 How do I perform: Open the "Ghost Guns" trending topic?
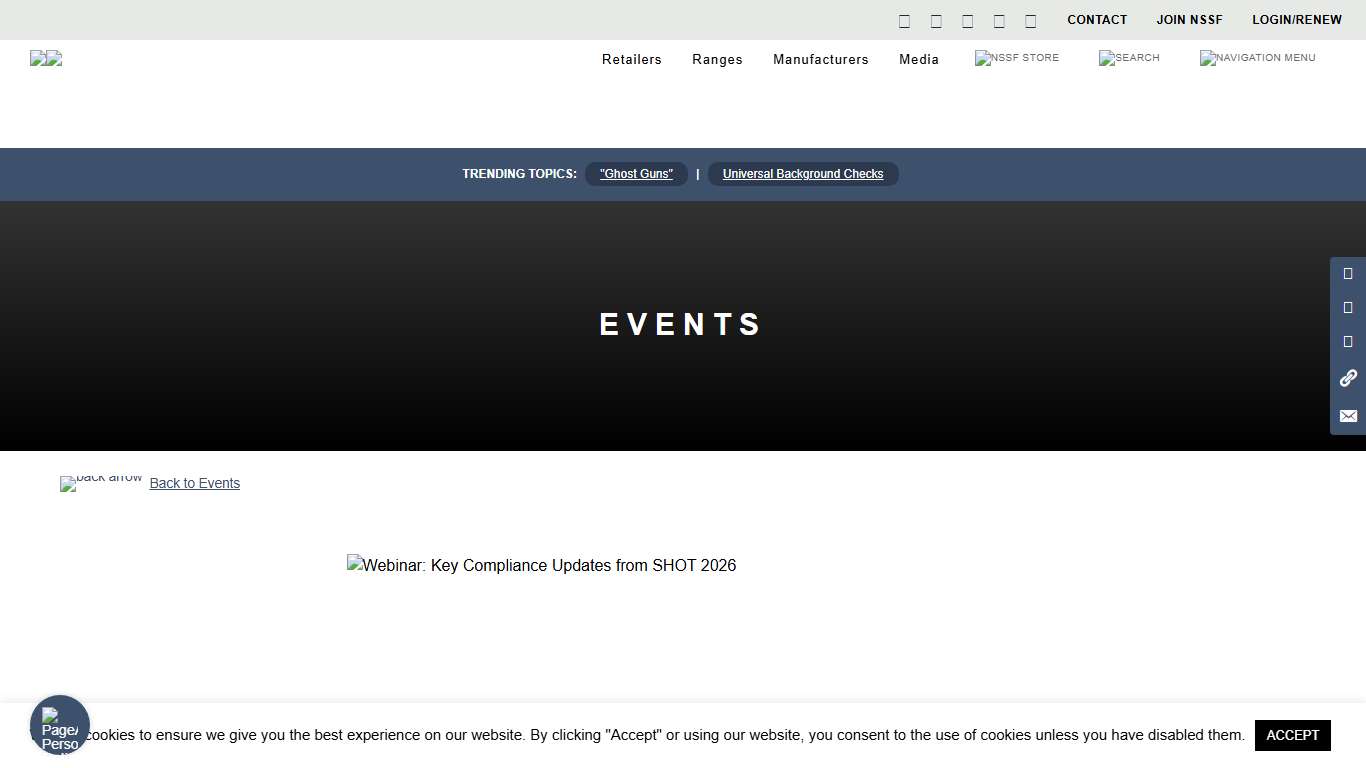click(x=636, y=173)
